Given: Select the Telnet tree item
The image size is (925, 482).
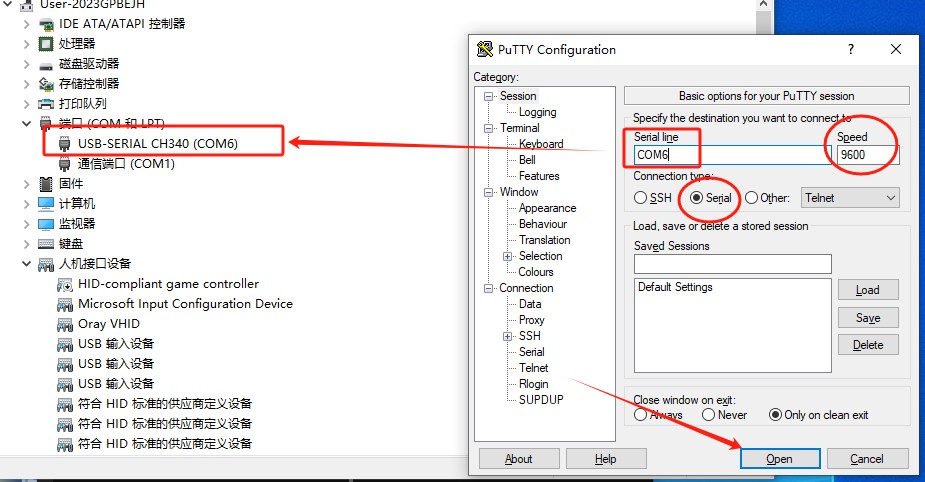Looking at the screenshot, I should [533, 368].
